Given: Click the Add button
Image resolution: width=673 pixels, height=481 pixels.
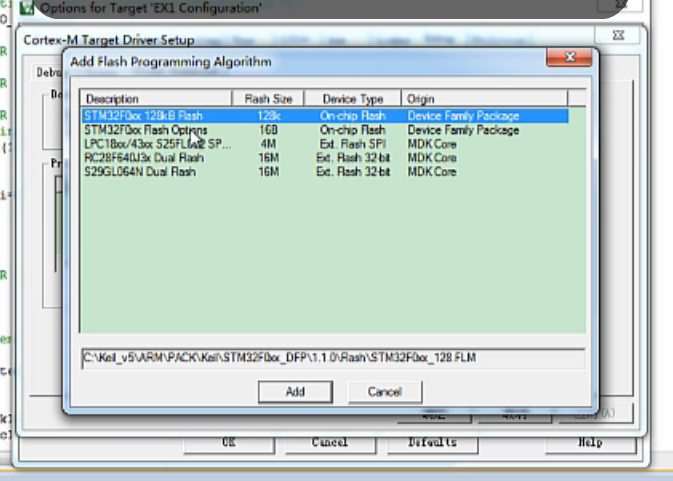Looking at the screenshot, I should point(295,392).
